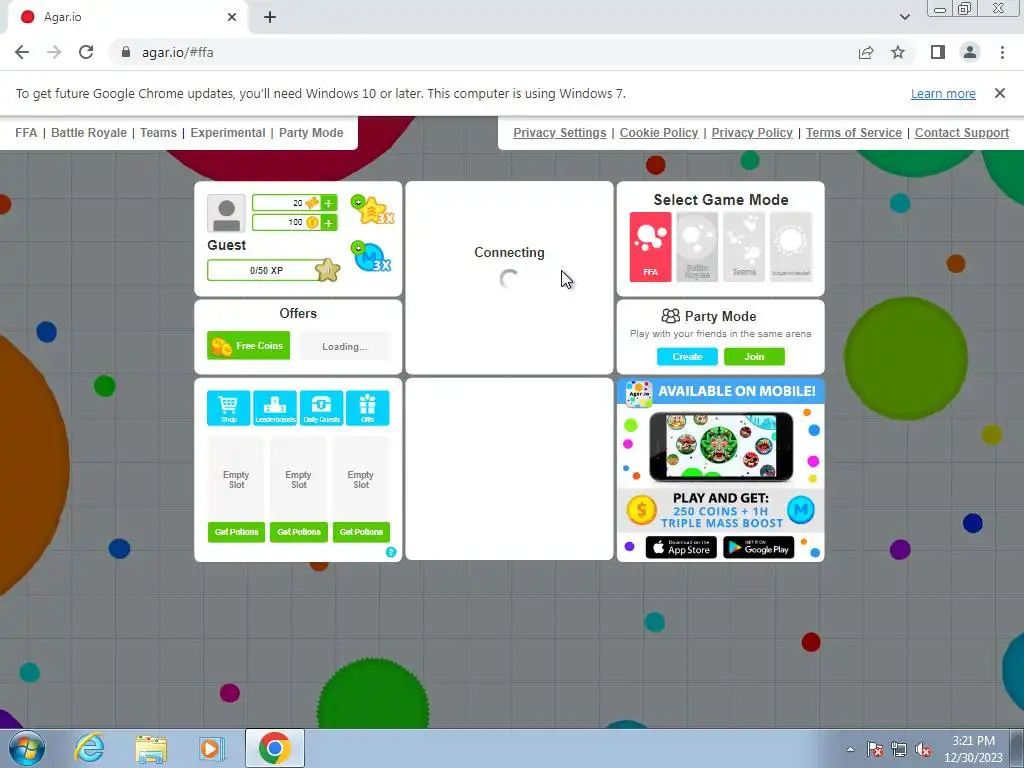Click Get Potions under the middle slot
1024x768 pixels.
[298, 532]
